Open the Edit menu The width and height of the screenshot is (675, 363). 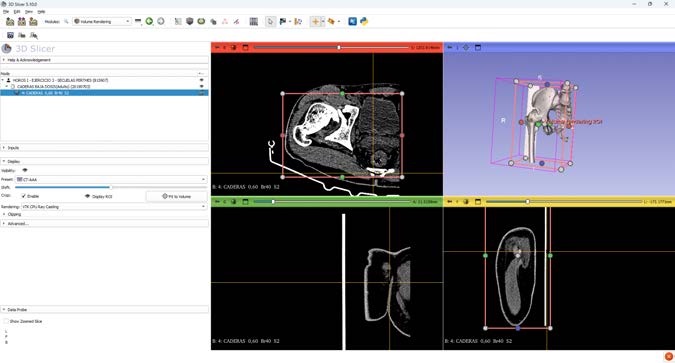pos(17,12)
